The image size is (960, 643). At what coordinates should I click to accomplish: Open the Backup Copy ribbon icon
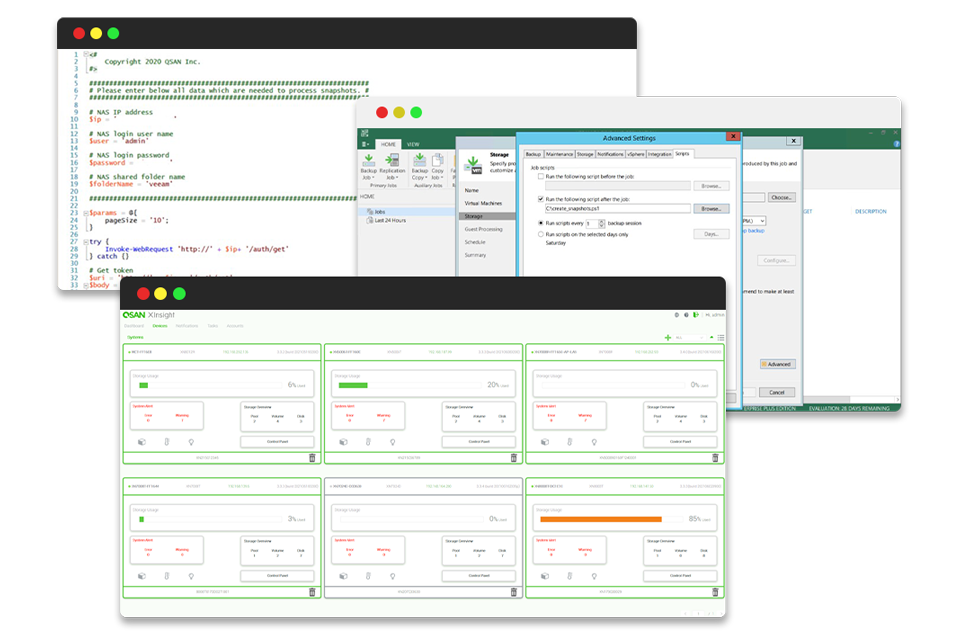419,166
